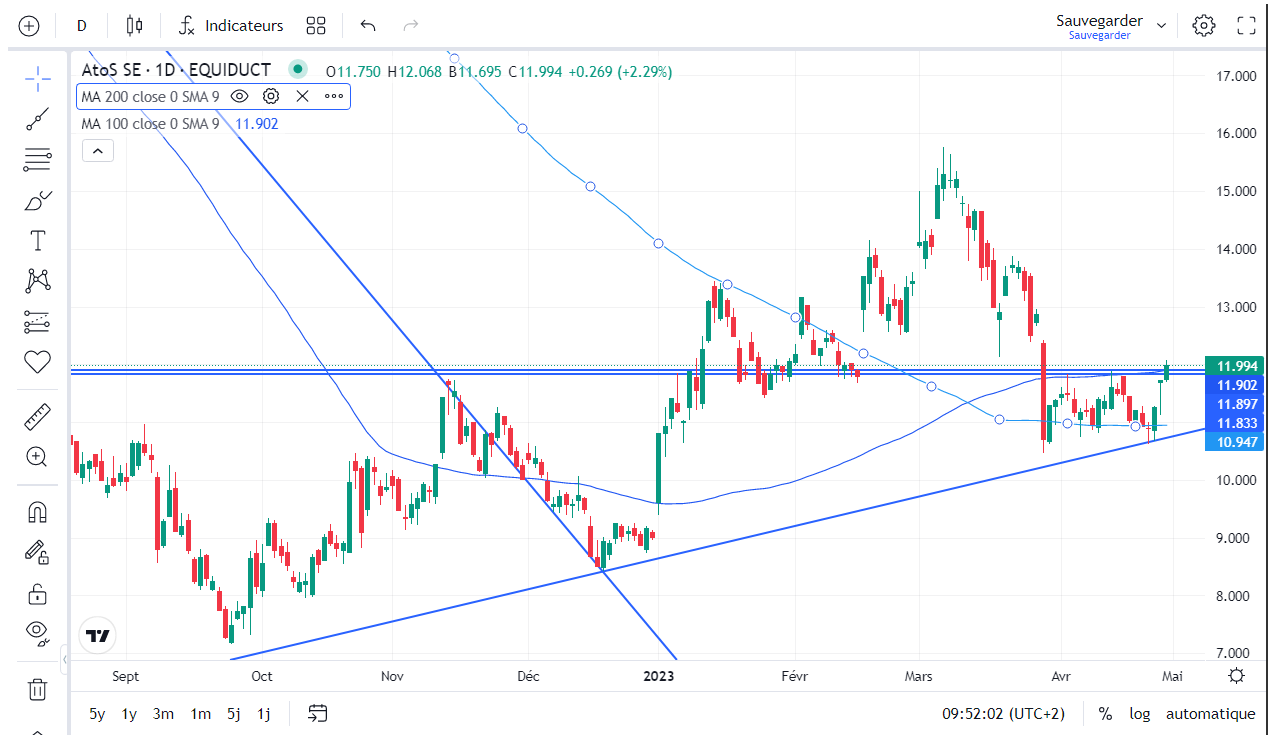Viewport: 1279px width, 746px height.
Task: Select the brush drawing tool
Action: point(37,201)
